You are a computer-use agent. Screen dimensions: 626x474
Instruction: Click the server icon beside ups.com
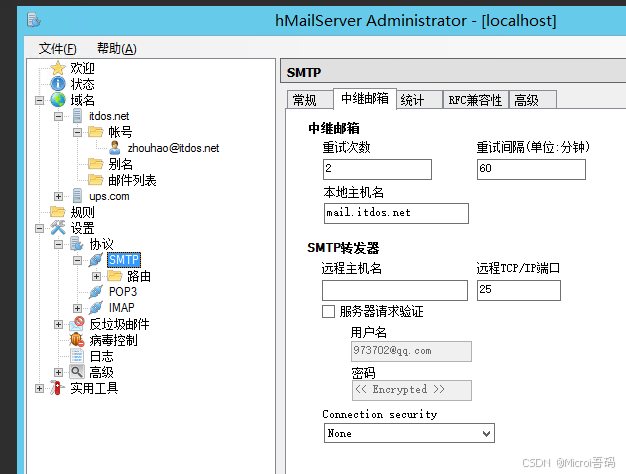(x=77, y=196)
